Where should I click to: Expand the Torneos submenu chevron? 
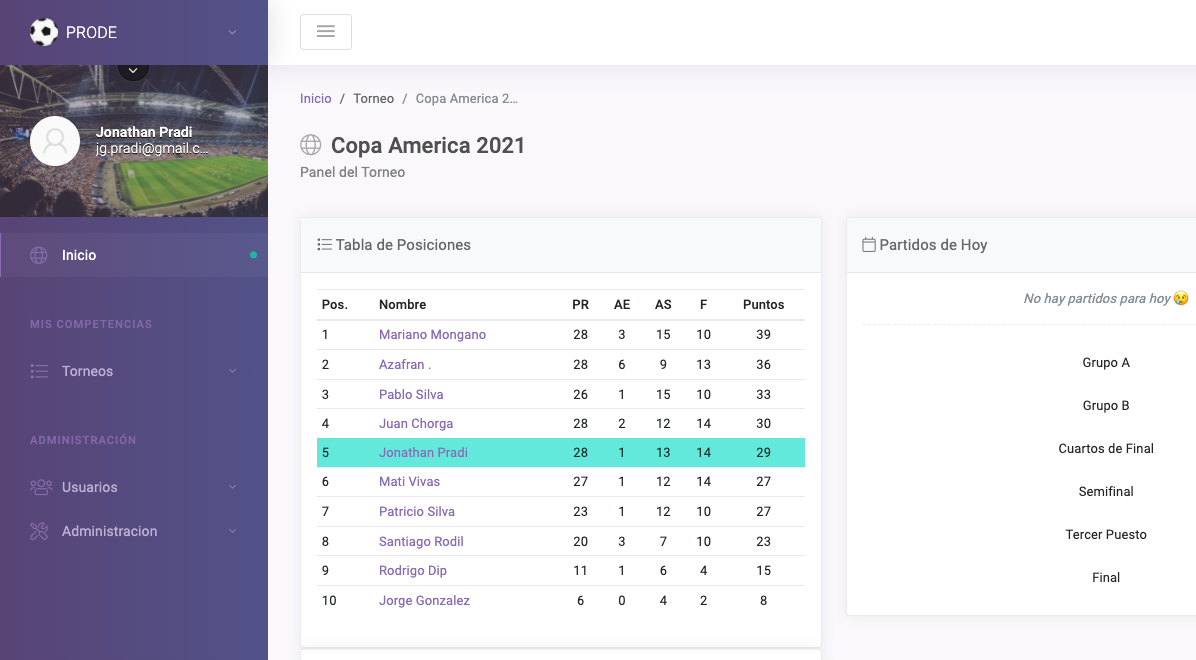pyautogui.click(x=232, y=371)
